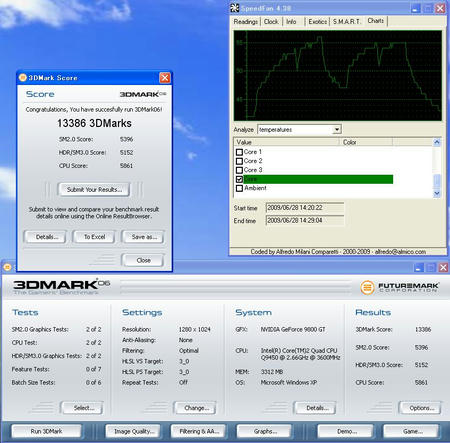
Task: Click the value list scroll up arrow
Action: pos(437,142)
